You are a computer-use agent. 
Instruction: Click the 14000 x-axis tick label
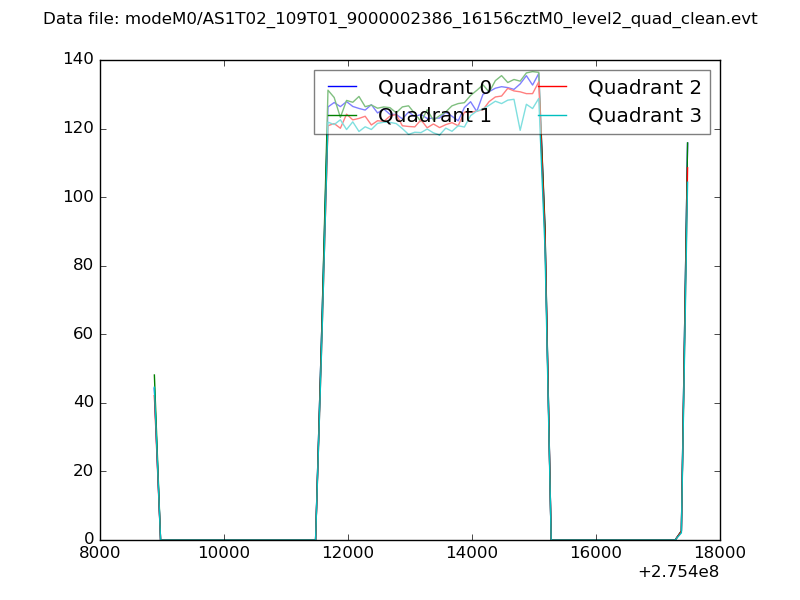[472, 553]
